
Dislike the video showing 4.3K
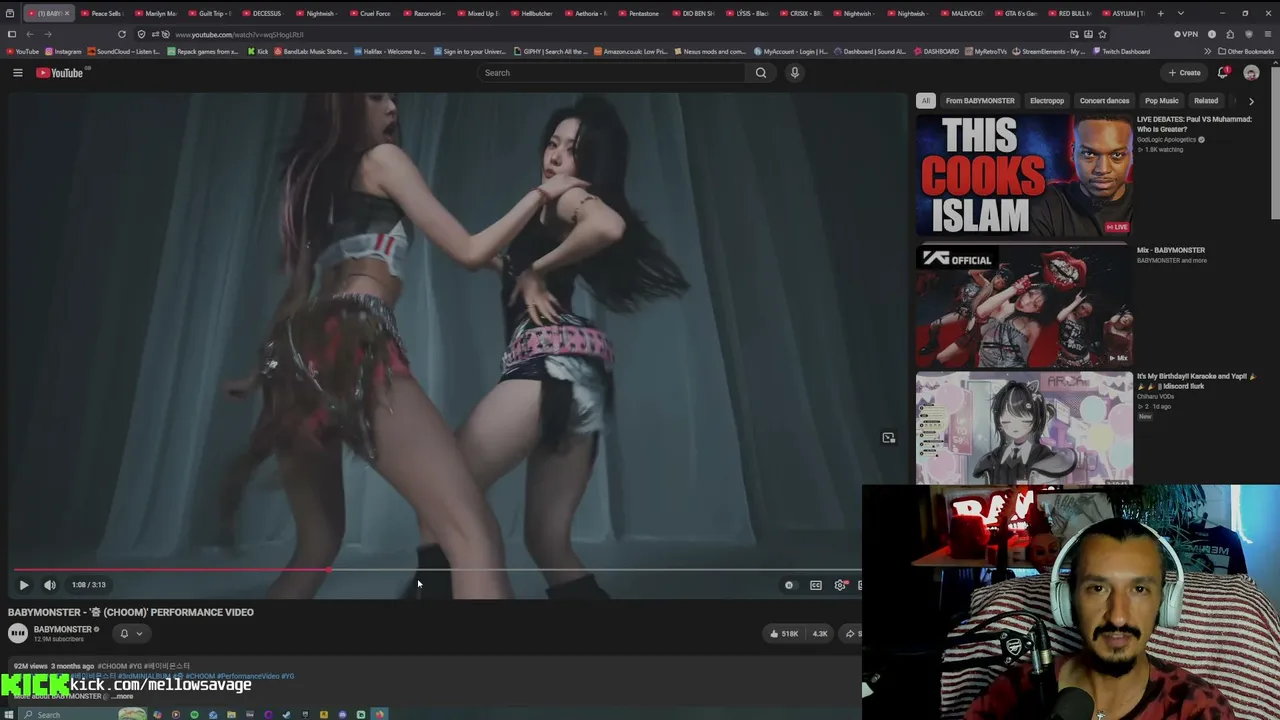(820, 633)
